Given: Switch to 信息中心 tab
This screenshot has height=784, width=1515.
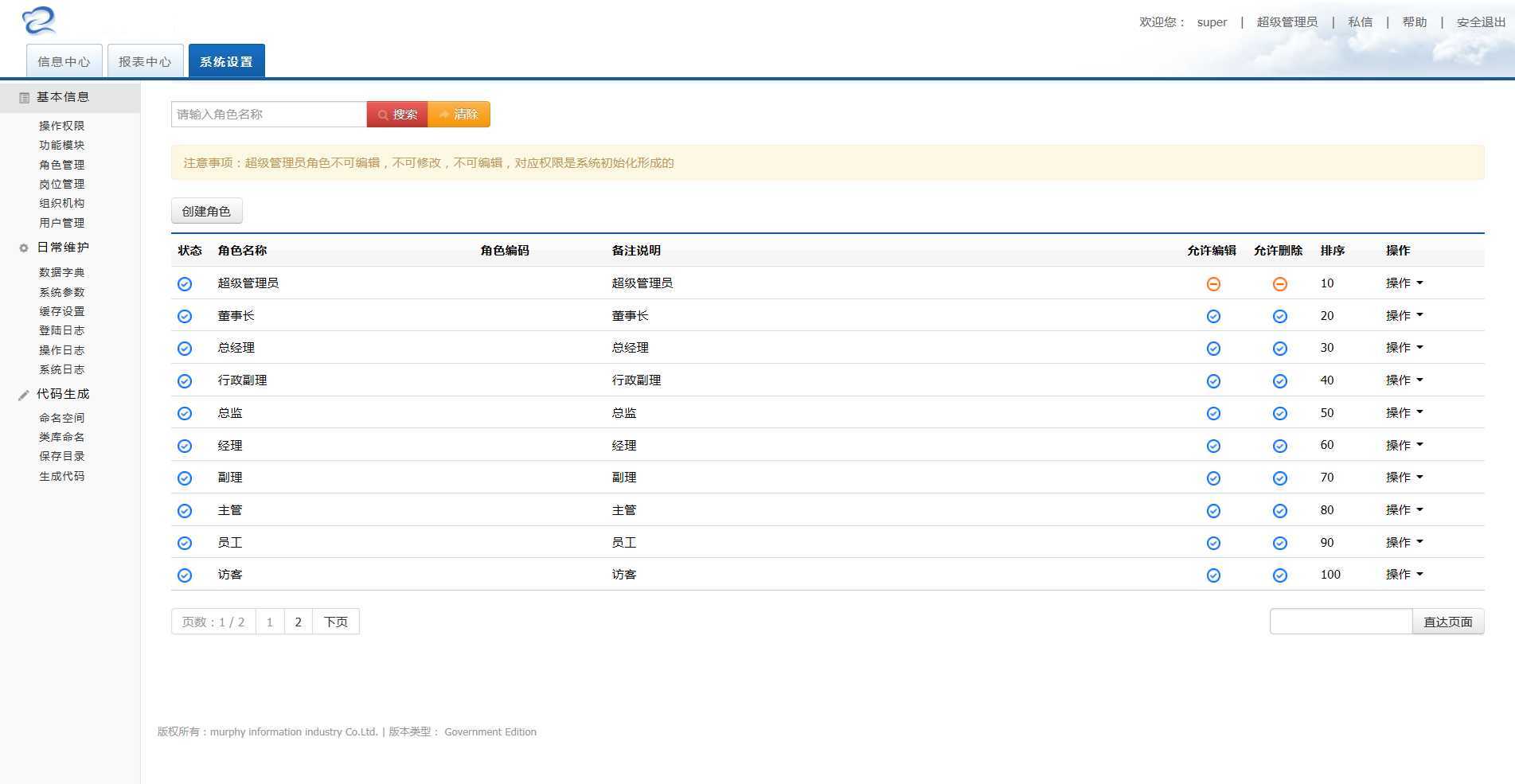Looking at the screenshot, I should [x=64, y=61].
